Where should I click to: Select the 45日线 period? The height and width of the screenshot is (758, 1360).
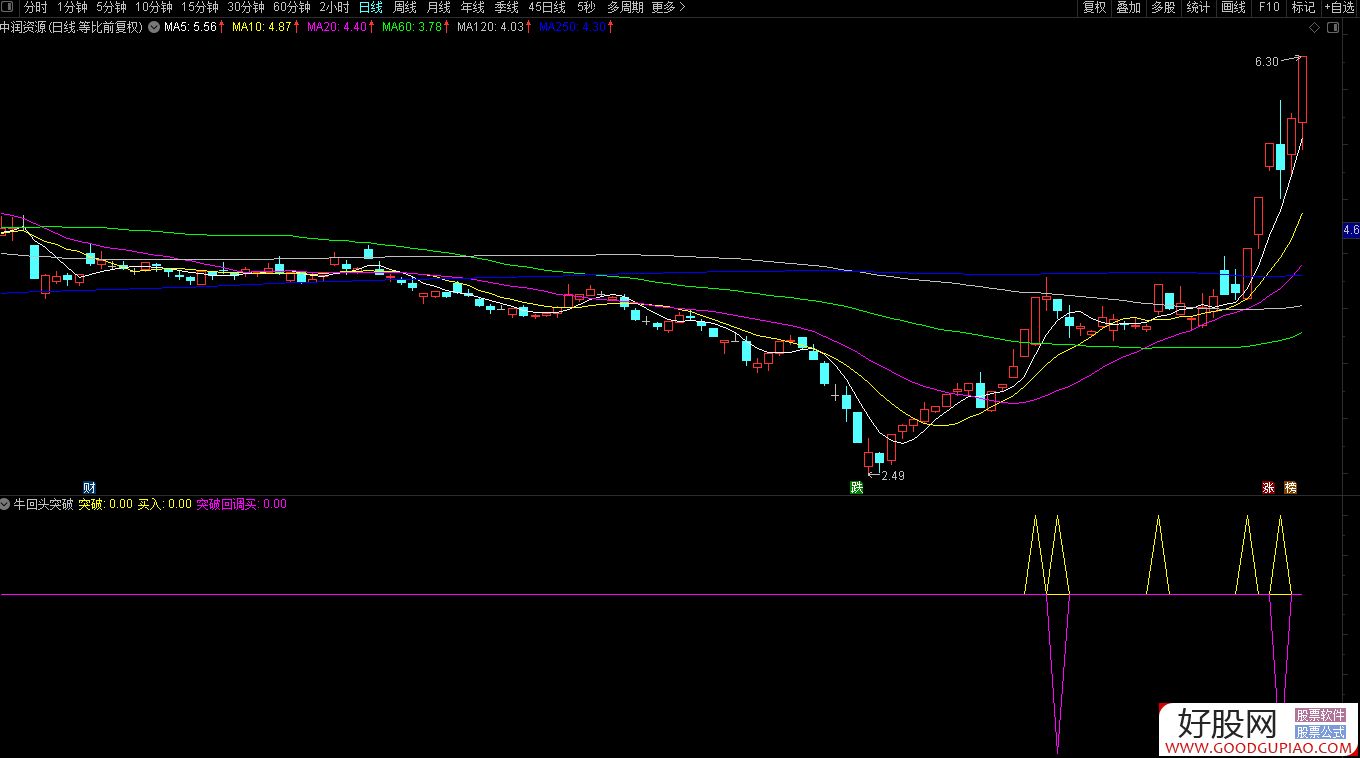tap(547, 7)
